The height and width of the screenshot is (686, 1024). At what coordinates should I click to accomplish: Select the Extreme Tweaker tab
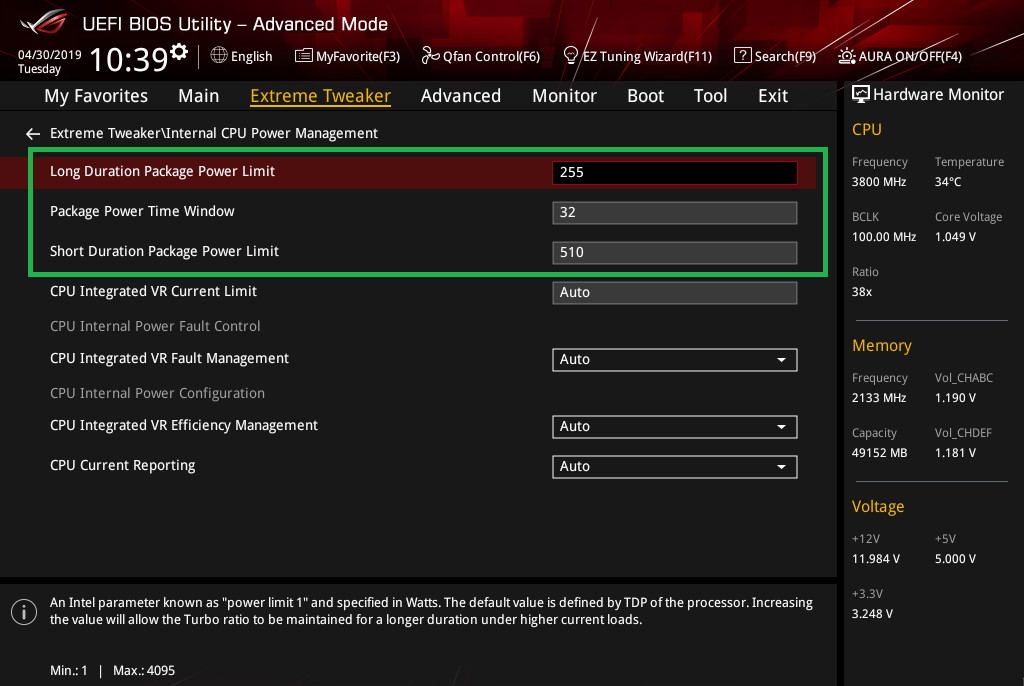[x=320, y=96]
